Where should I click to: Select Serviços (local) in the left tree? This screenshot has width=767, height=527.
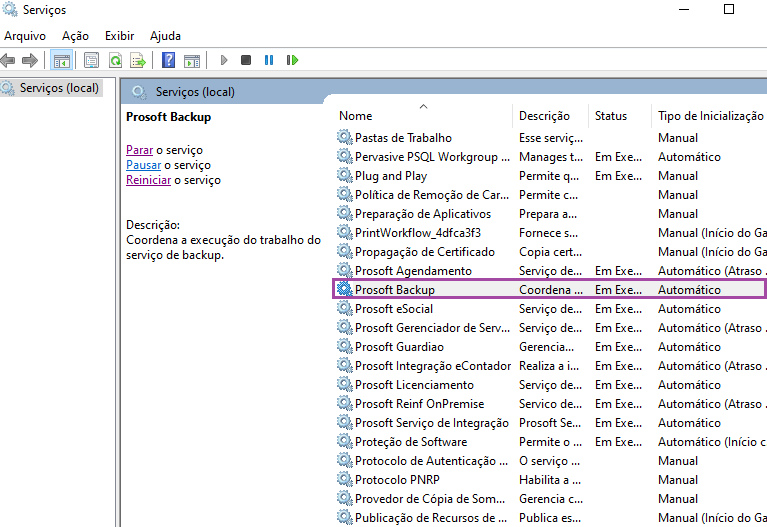tap(59, 88)
